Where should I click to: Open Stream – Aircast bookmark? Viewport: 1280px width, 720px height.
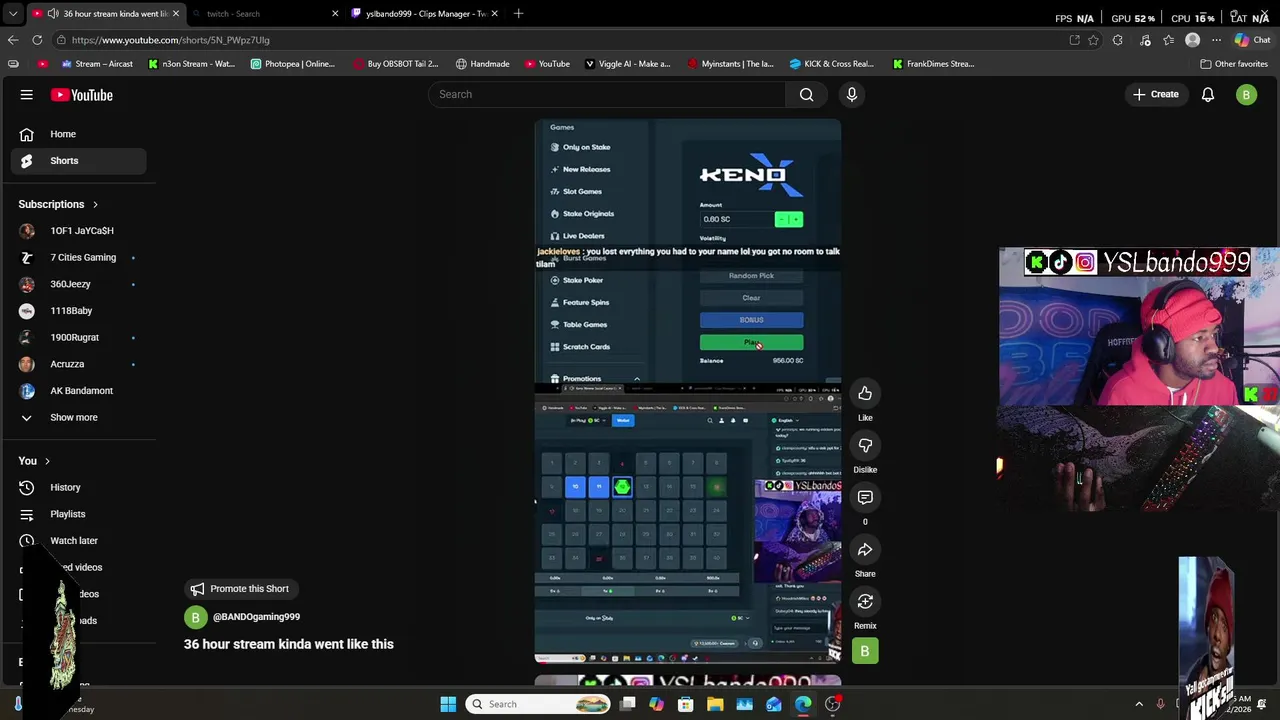tap(97, 64)
